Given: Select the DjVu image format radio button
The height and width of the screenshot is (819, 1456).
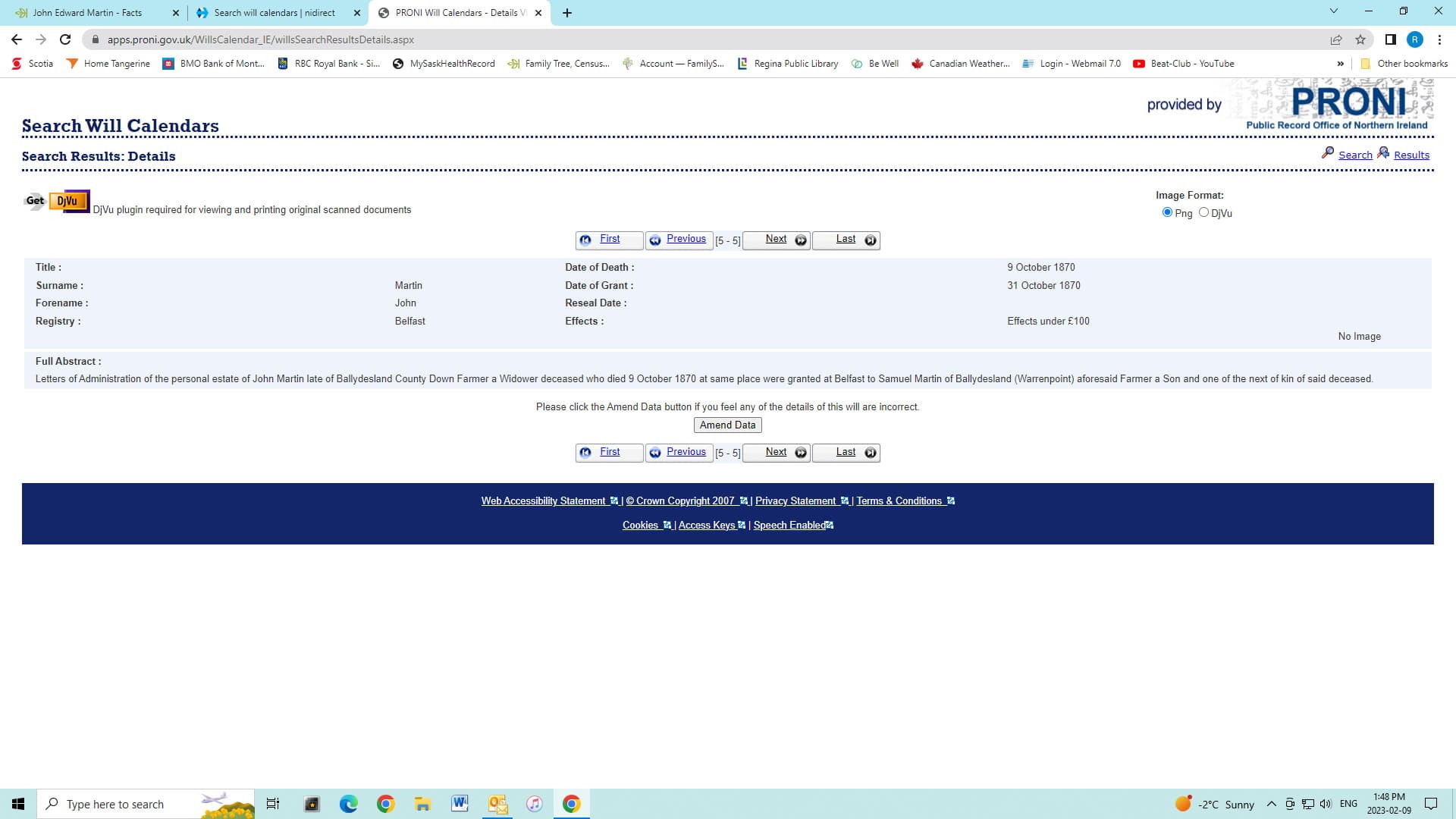Looking at the screenshot, I should pyautogui.click(x=1203, y=212).
